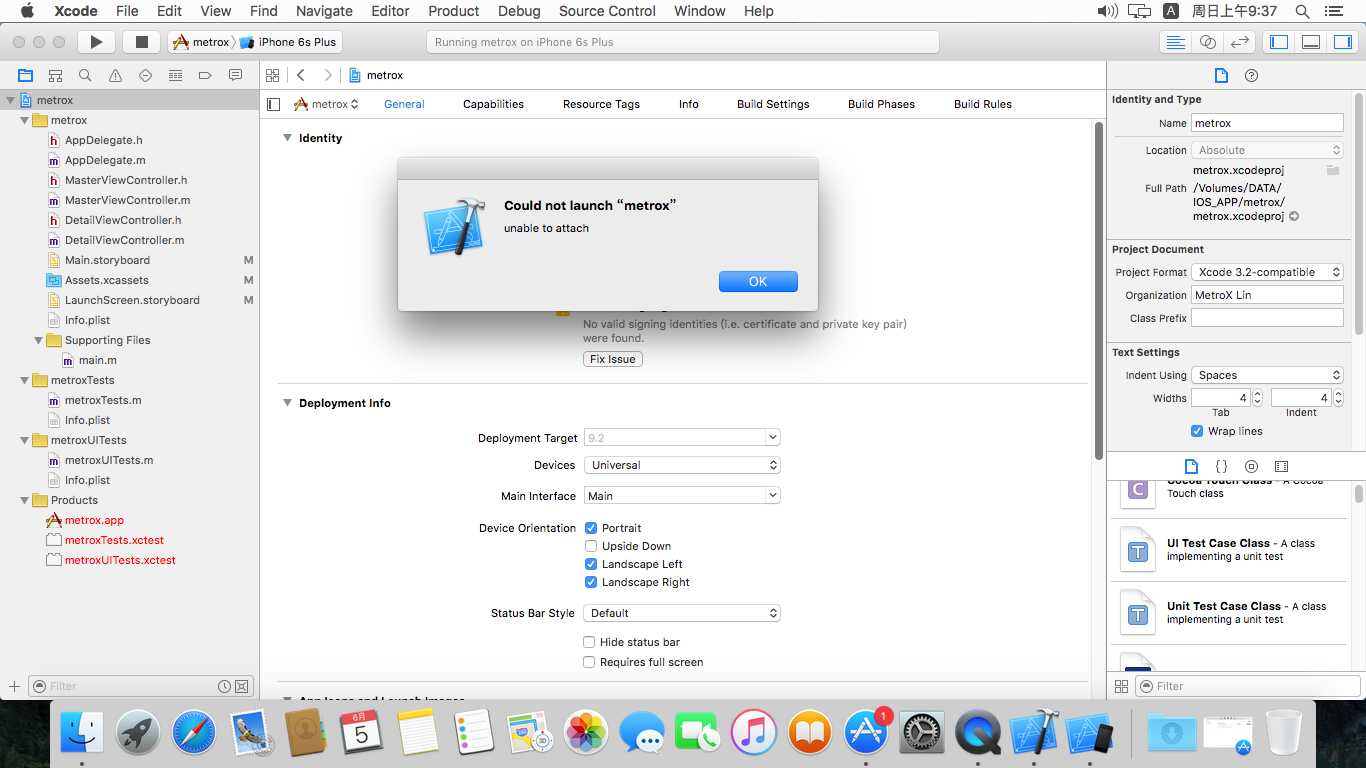
Task: Enable Upside Down orientation
Action: pos(591,546)
